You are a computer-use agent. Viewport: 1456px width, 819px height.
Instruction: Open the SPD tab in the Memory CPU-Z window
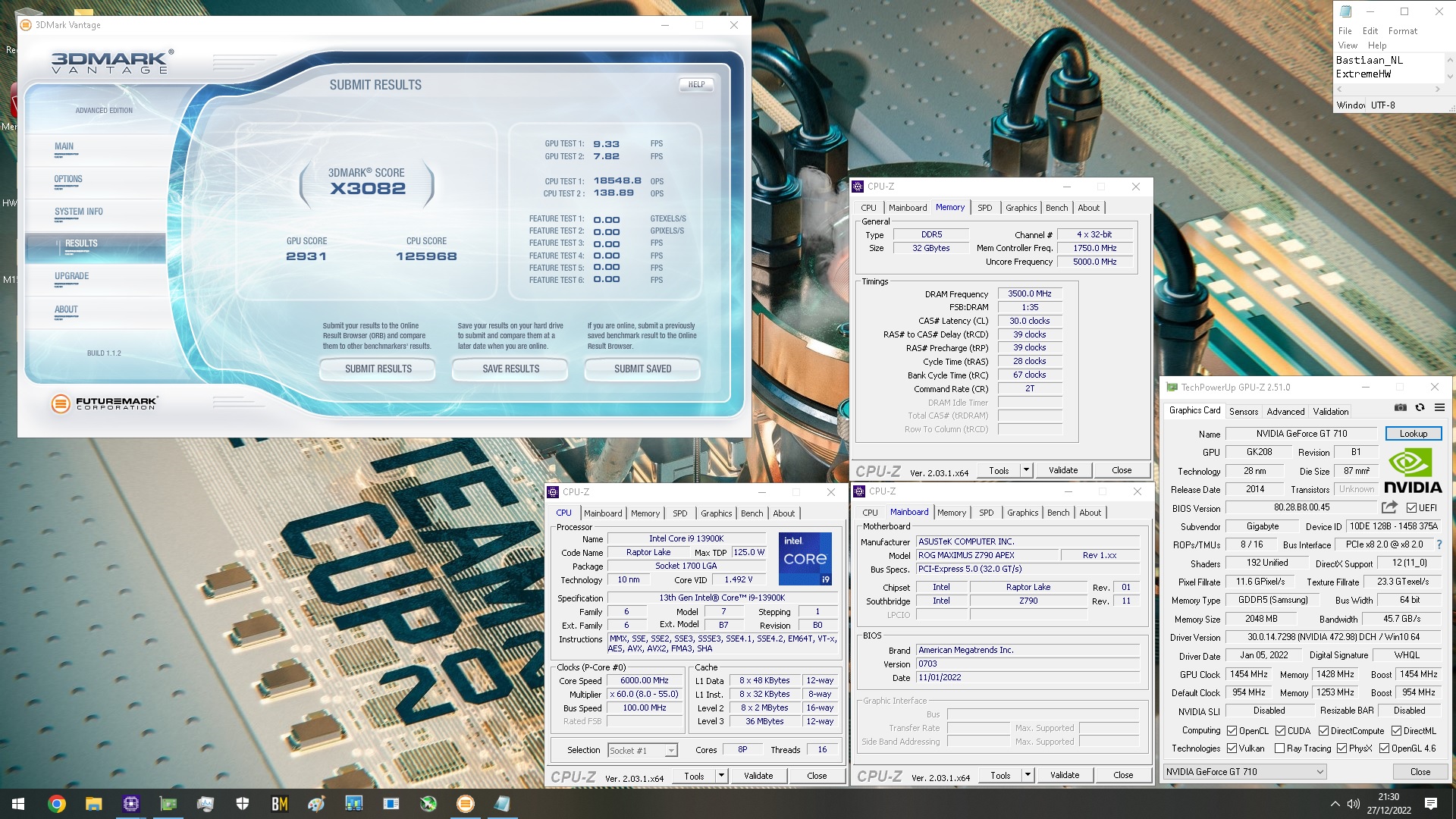click(x=984, y=208)
